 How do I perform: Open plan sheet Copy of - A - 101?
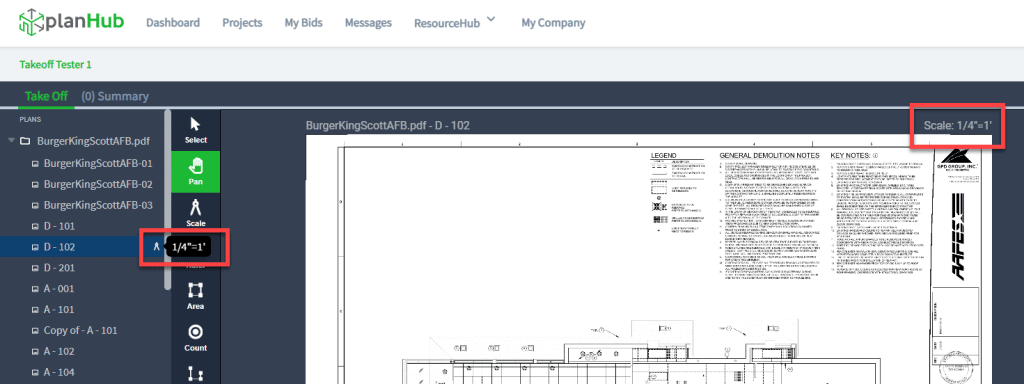click(80, 330)
